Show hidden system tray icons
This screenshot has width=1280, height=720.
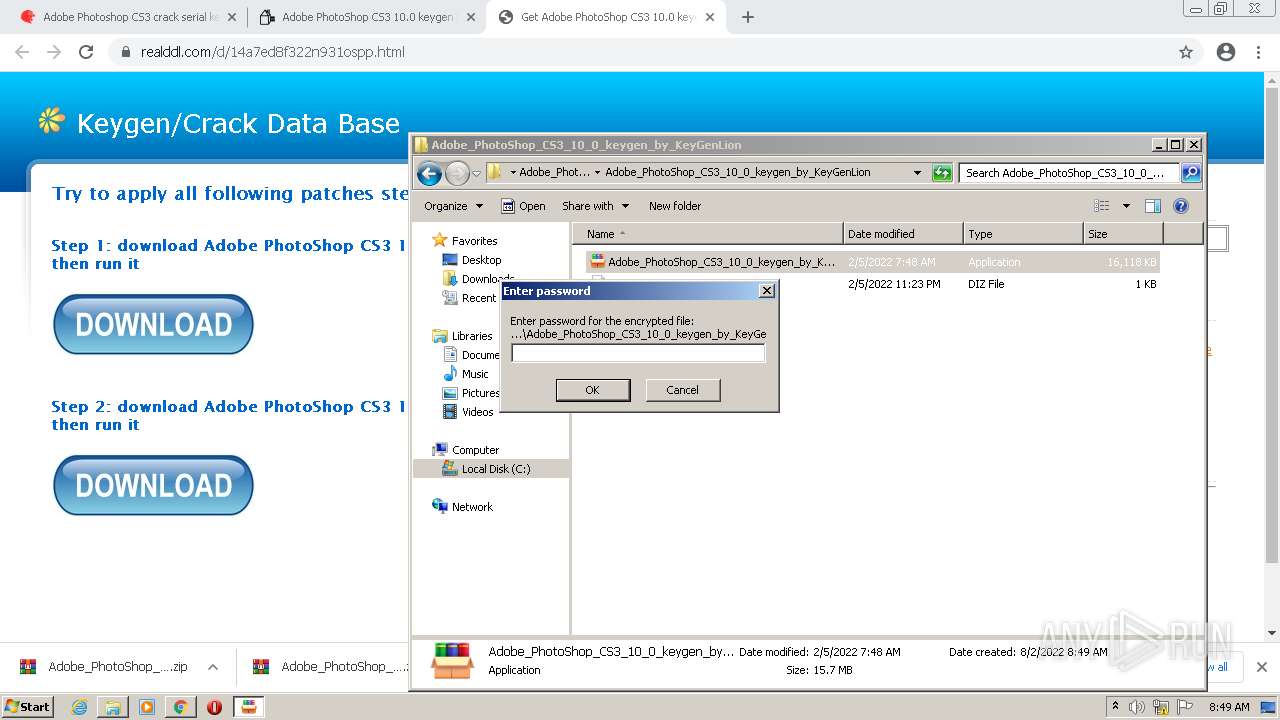coord(1115,707)
